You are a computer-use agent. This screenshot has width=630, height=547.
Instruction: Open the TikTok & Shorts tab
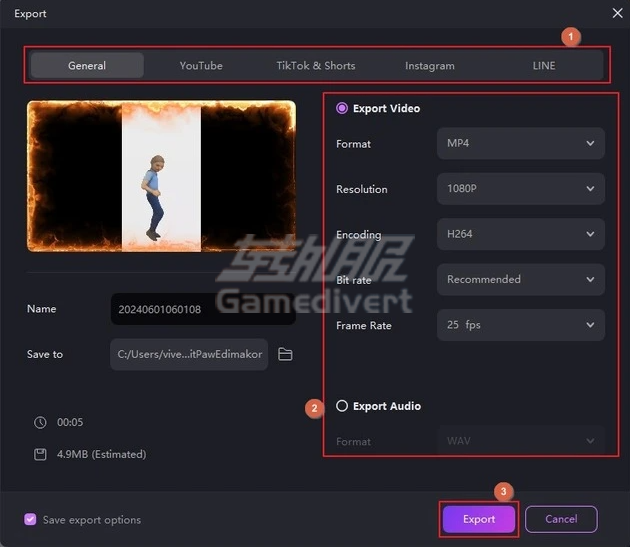(316, 66)
